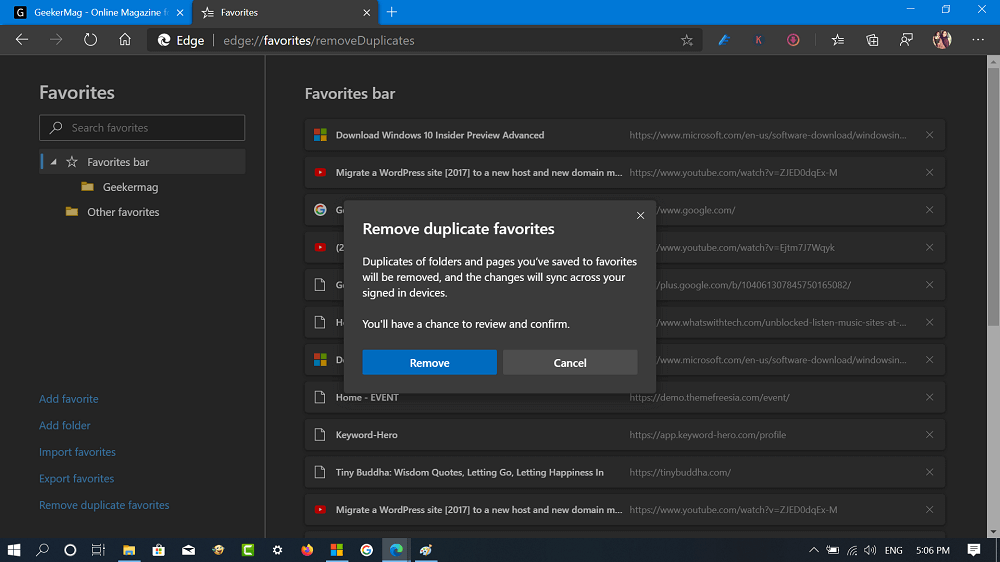Open the blue pen extension icon
The width and height of the screenshot is (1000, 562).
click(724, 40)
